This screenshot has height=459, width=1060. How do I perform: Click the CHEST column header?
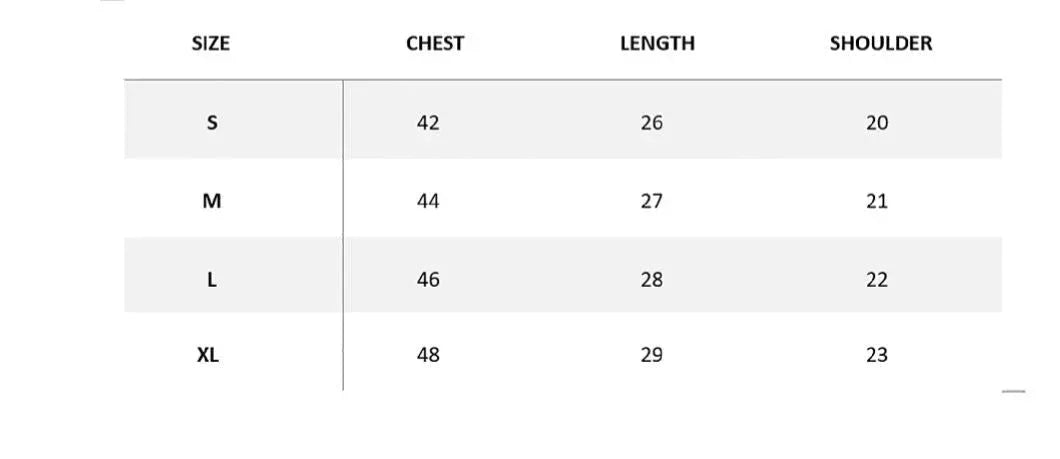click(435, 43)
